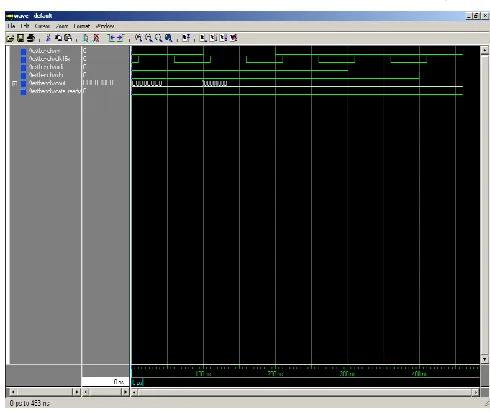The height and width of the screenshot is (412, 490).
Task: Click the 200 ns mark on the time axis
Action: click(275, 374)
